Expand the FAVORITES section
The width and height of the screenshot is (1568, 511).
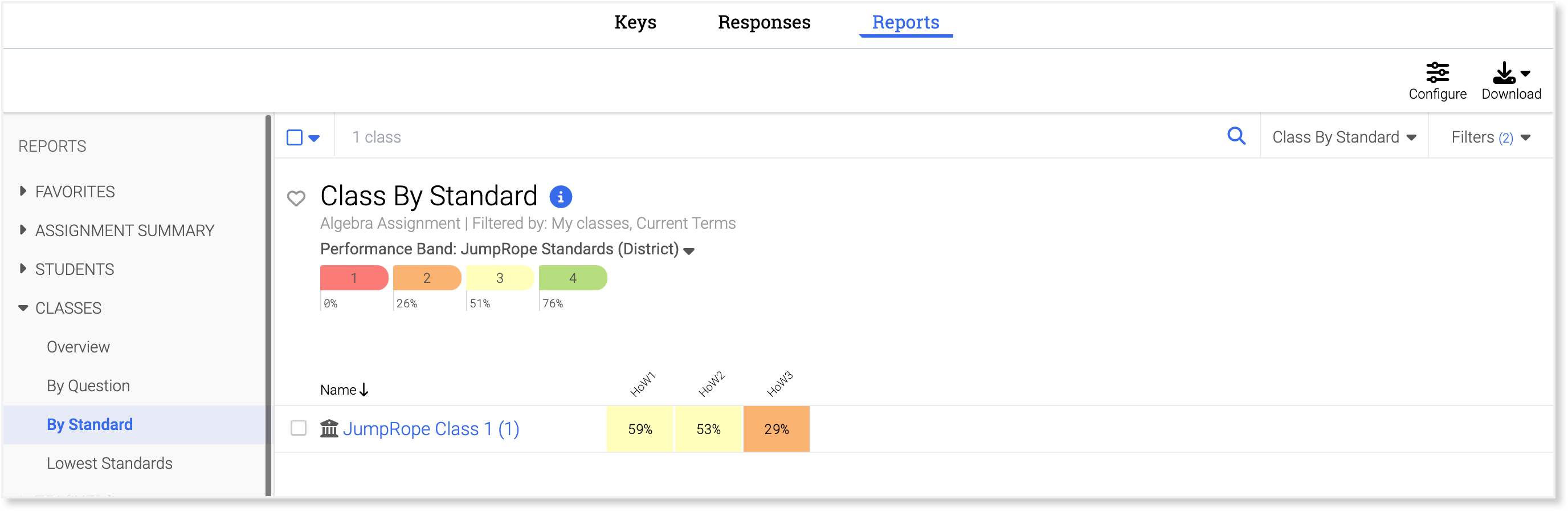click(x=23, y=191)
